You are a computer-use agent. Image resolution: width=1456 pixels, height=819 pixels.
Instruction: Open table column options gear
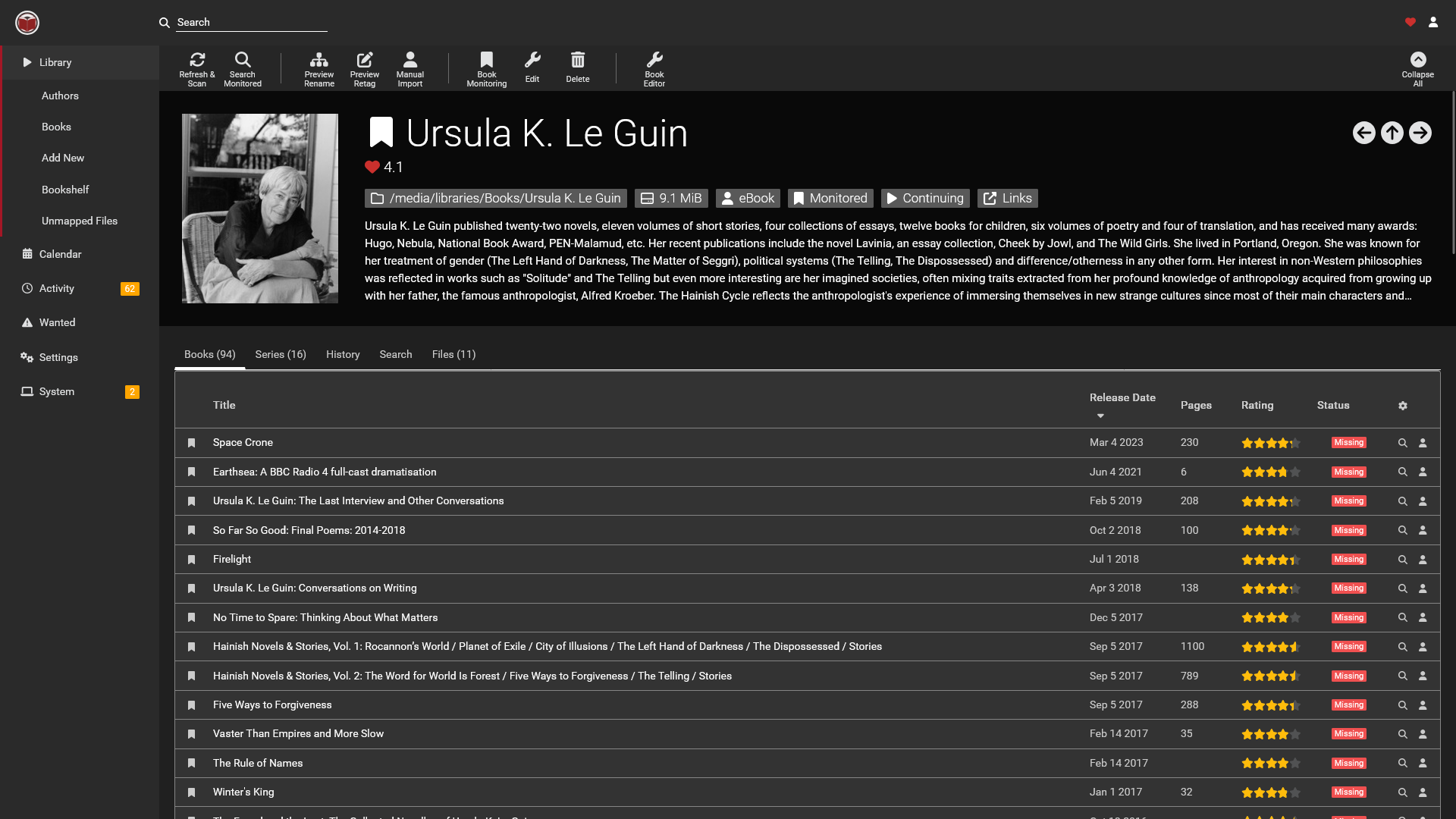pyautogui.click(x=1403, y=406)
